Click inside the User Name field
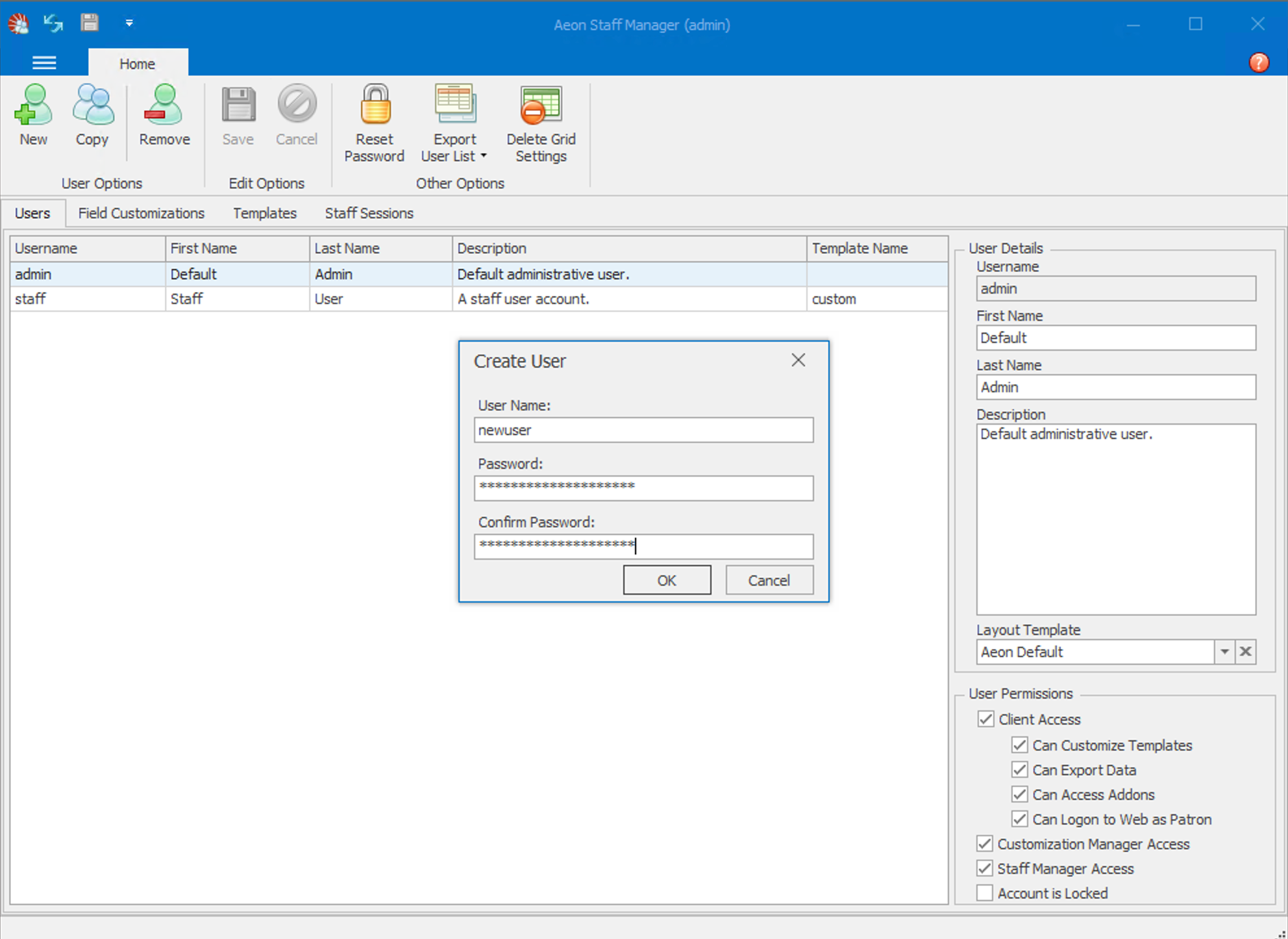The image size is (1288, 939). tap(643, 430)
